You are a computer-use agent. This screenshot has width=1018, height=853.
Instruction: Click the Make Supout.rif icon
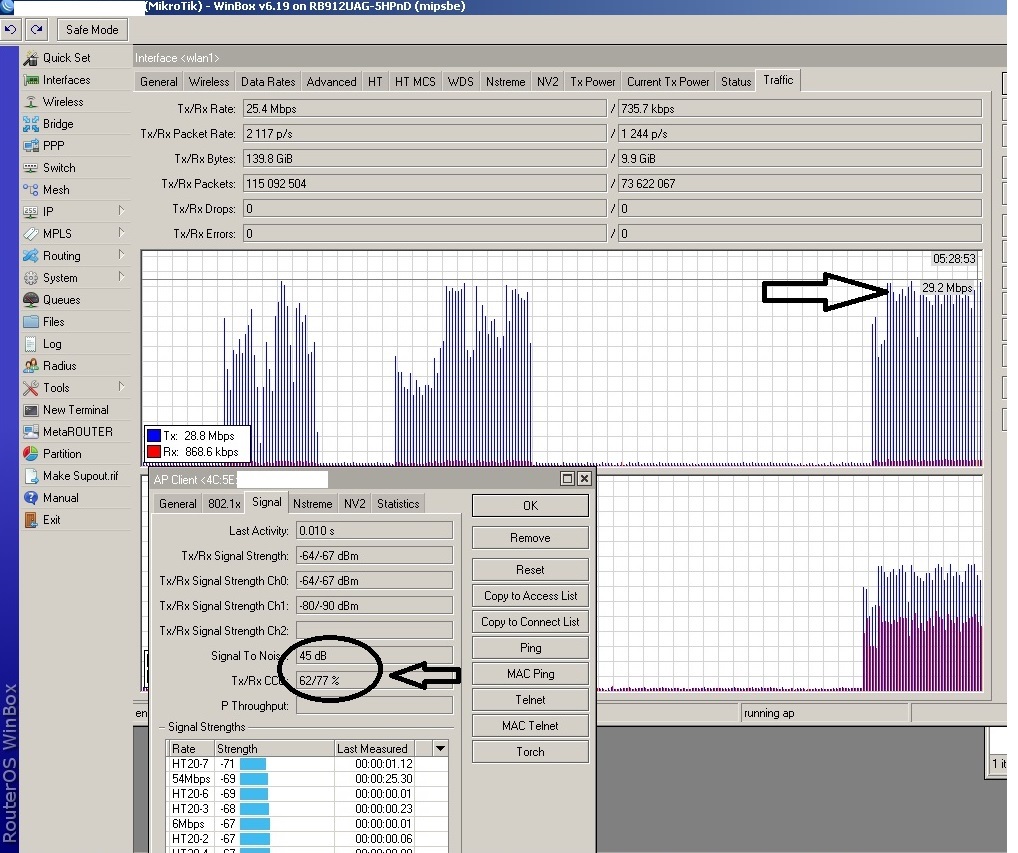tap(31, 476)
